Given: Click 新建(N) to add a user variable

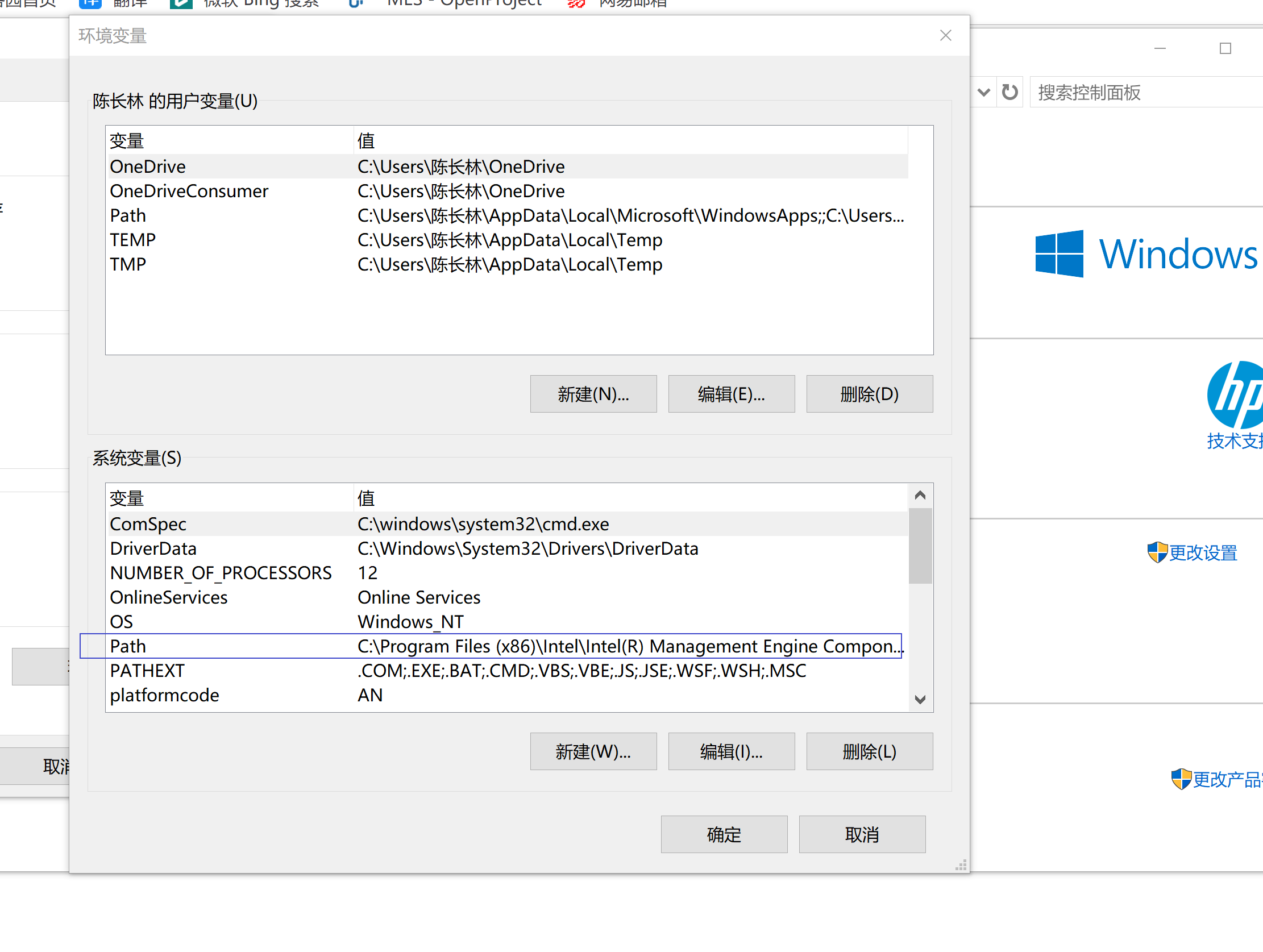Looking at the screenshot, I should [x=593, y=393].
